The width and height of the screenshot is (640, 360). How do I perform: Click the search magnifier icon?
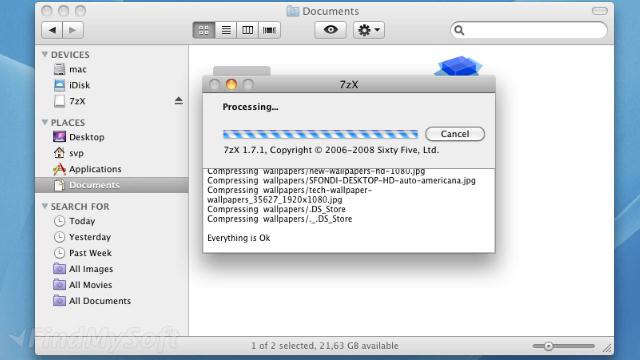click(459, 30)
